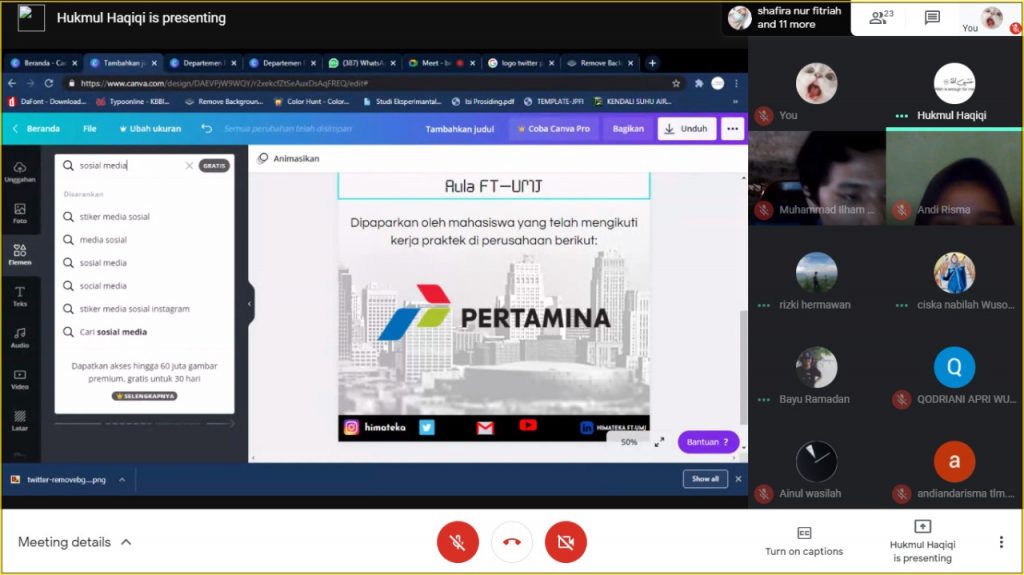Select the YouTube icon on the design
The image size is (1024, 575).
click(528, 425)
